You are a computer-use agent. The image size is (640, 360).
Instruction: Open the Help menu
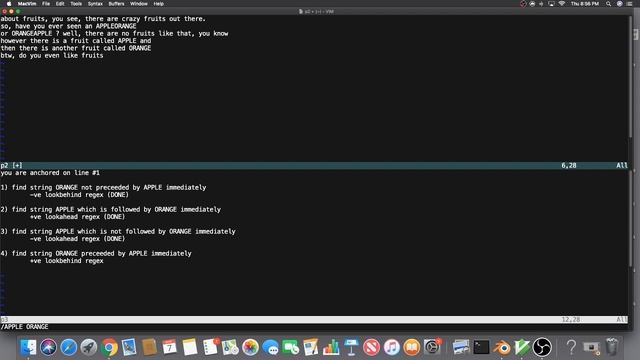click(158, 4)
